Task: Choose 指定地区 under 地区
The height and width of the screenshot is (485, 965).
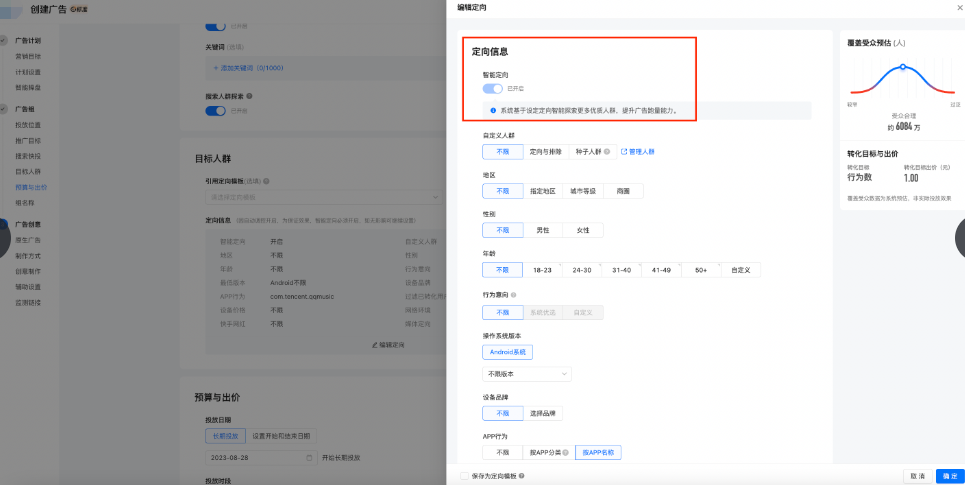Action: tap(543, 191)
